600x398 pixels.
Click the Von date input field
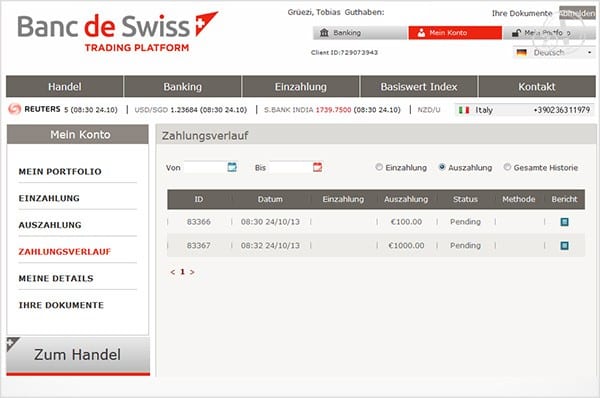204,167
